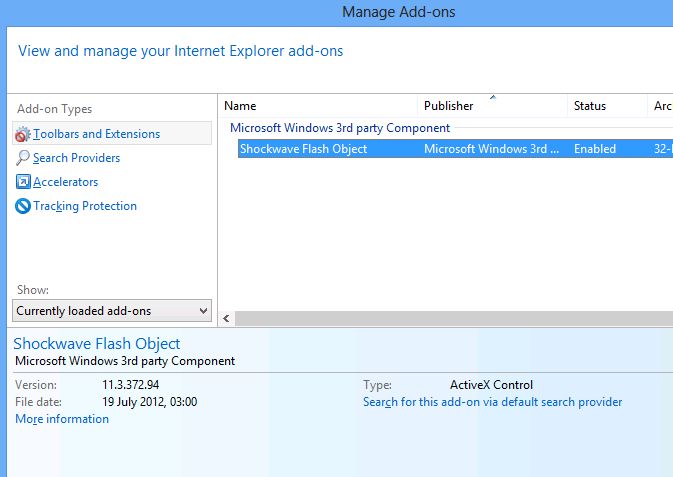The image size is (673, 477).
Task: Select Search Providers add-on type
Action: click(x=76, y=158)
